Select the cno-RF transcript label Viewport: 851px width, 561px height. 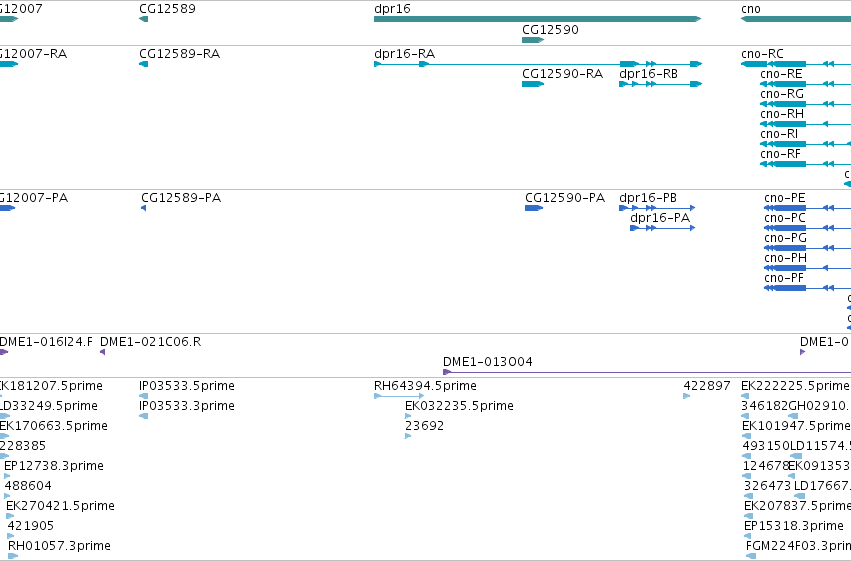pos(780,154)
